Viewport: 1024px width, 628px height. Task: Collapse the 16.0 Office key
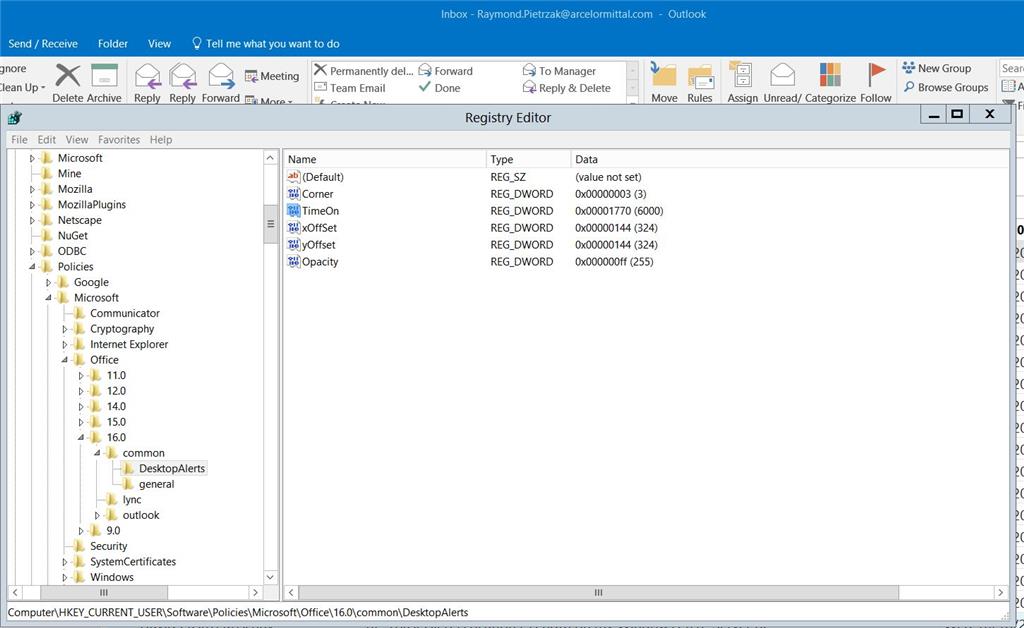point(81,438)
